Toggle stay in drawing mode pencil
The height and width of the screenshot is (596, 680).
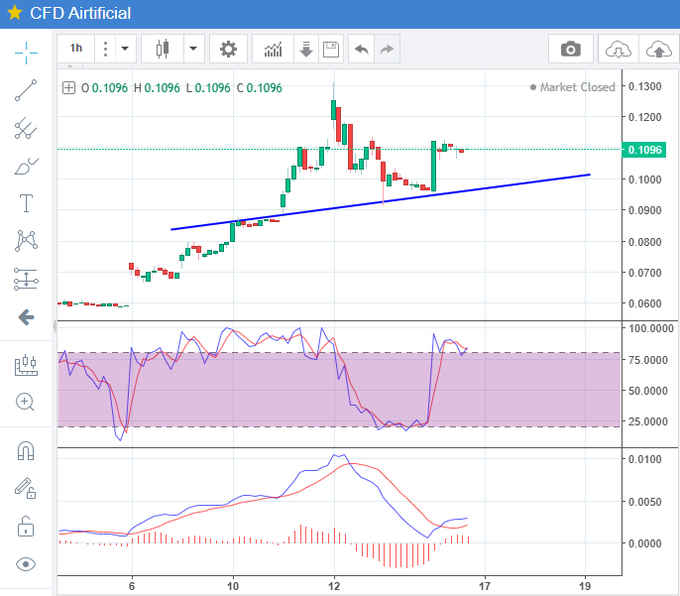tap(26, 488)
